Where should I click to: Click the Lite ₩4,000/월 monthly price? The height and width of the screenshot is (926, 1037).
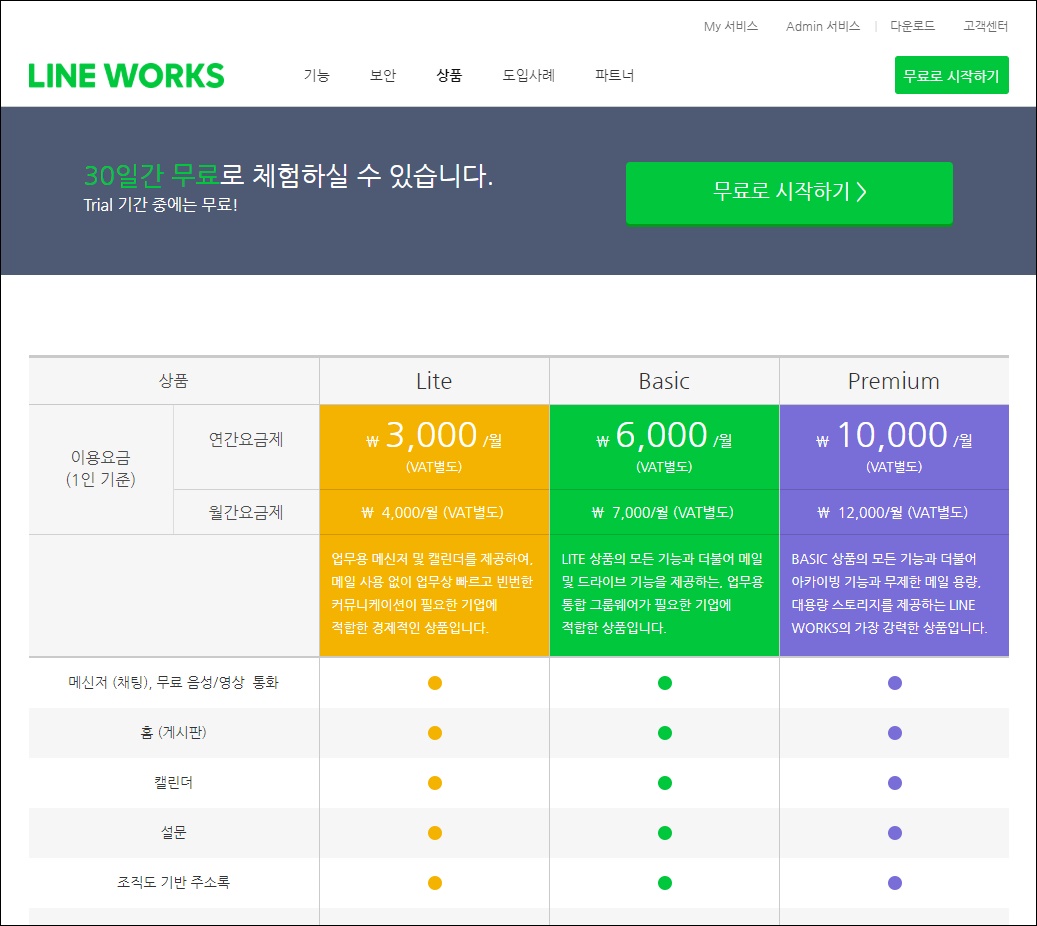coord(433,513)
